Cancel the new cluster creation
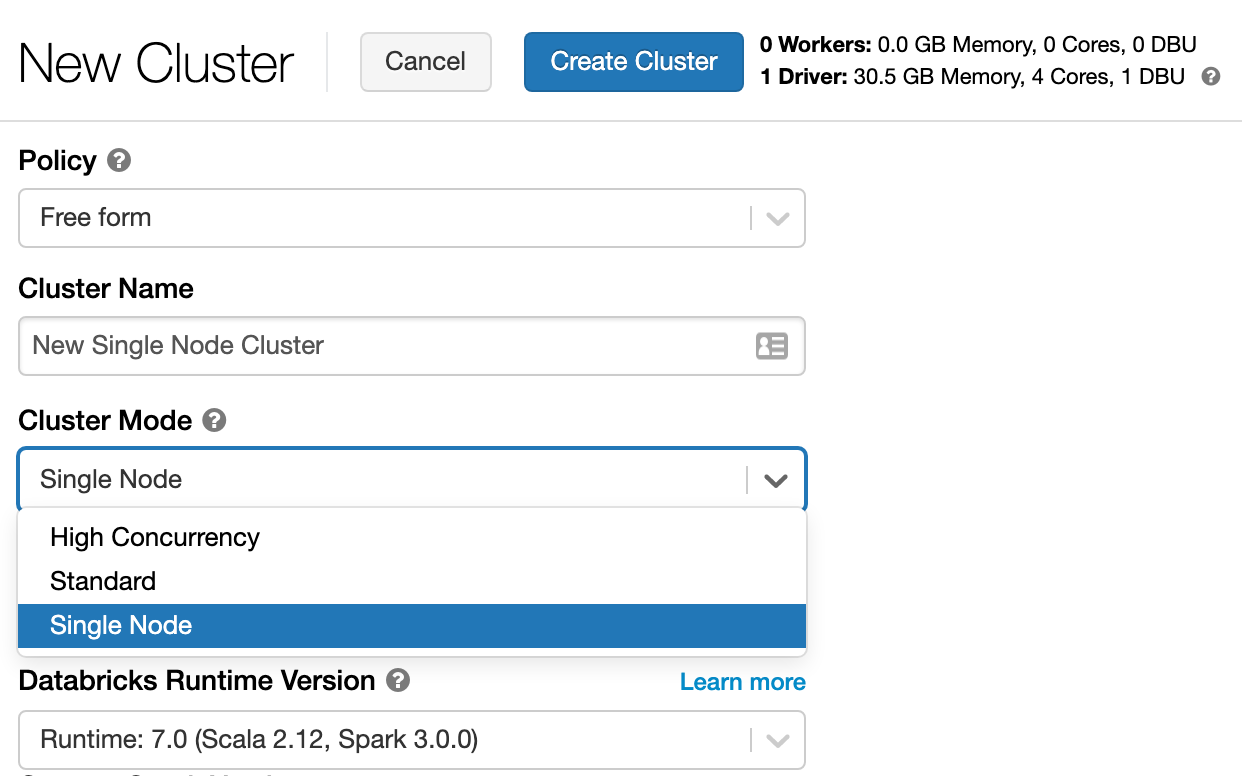1242x776 pixels. coord(425,61)
